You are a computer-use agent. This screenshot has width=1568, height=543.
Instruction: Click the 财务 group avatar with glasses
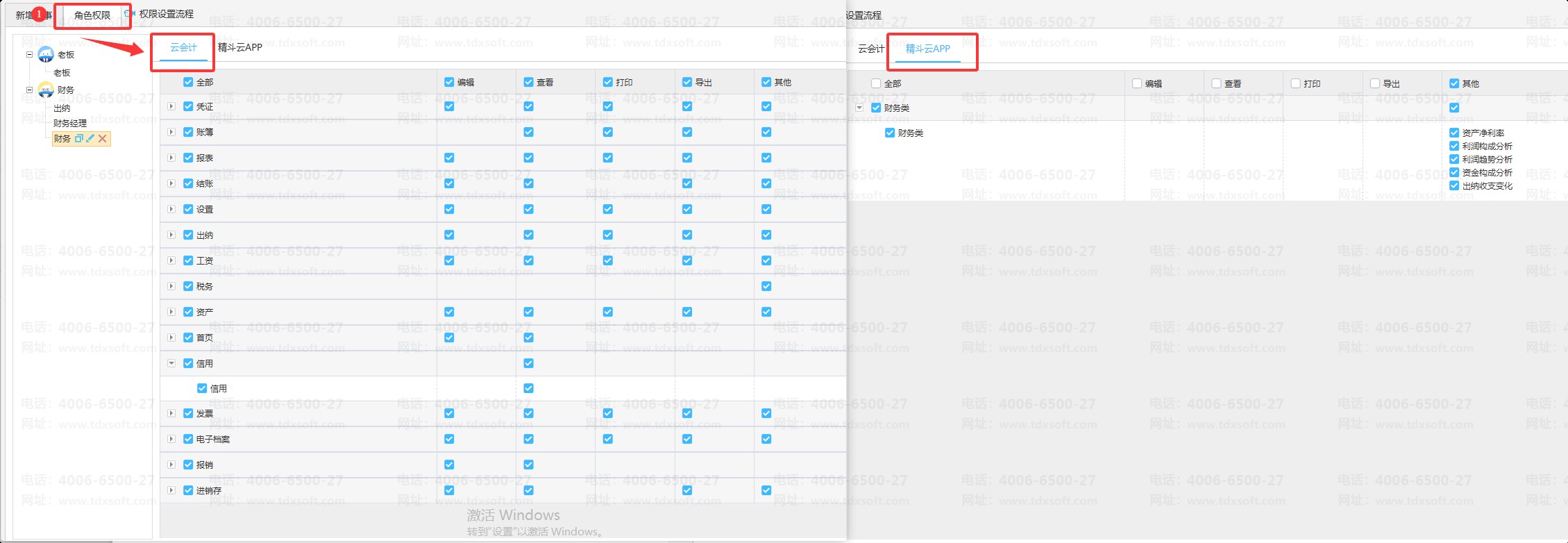coord(46,90)
